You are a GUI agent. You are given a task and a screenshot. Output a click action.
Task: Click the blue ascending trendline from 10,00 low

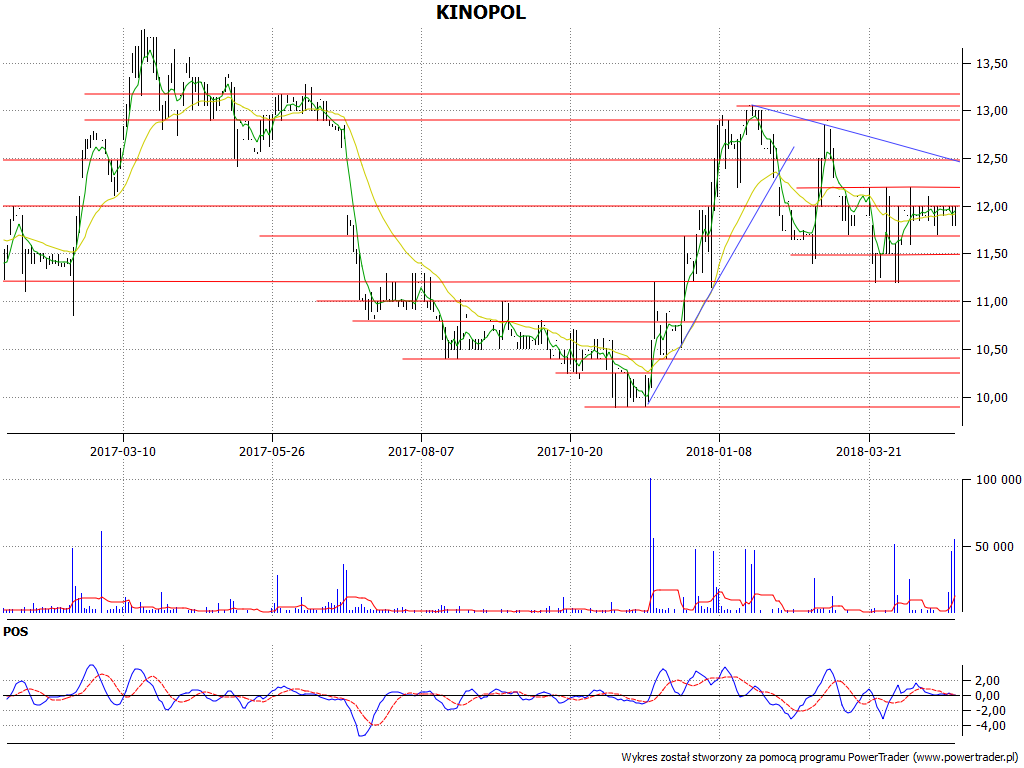coord(720,275)
